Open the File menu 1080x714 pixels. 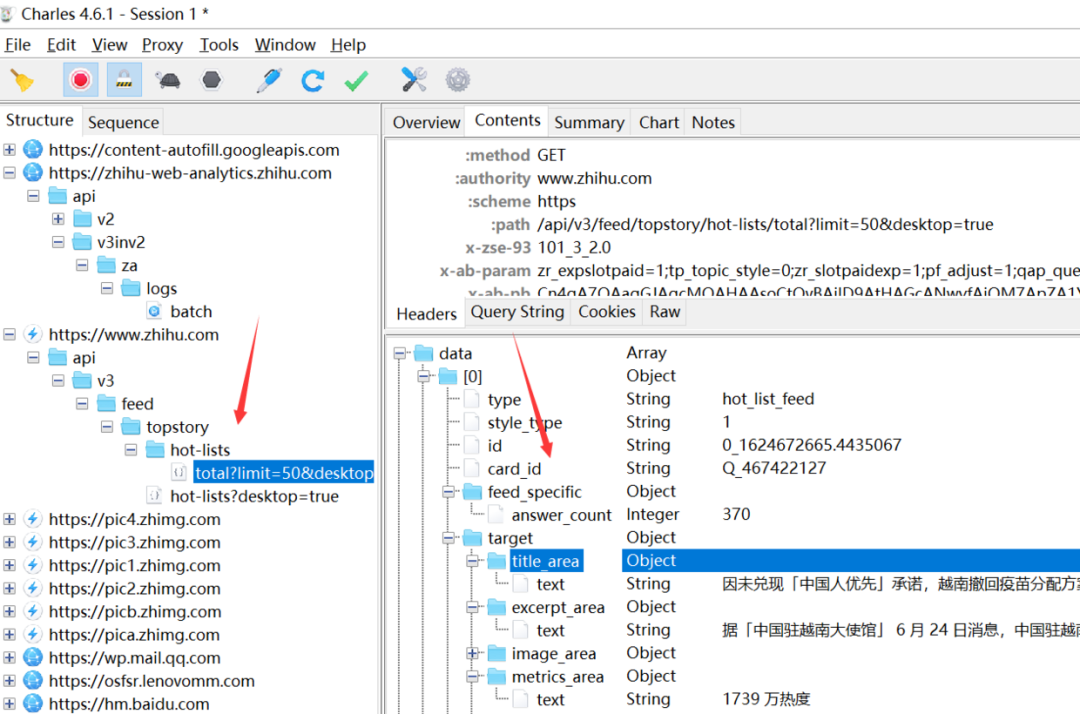(x=18, y=45)
